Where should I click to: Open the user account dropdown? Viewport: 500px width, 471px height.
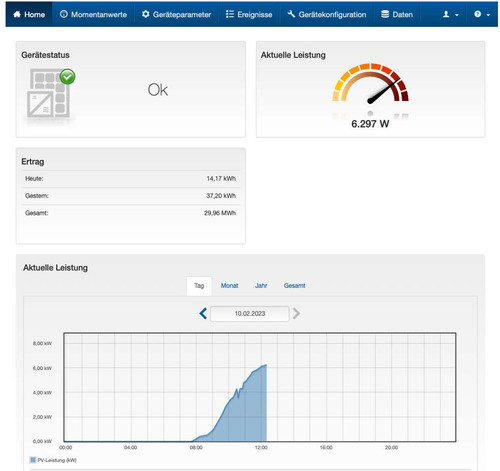[x=450, y=14]
